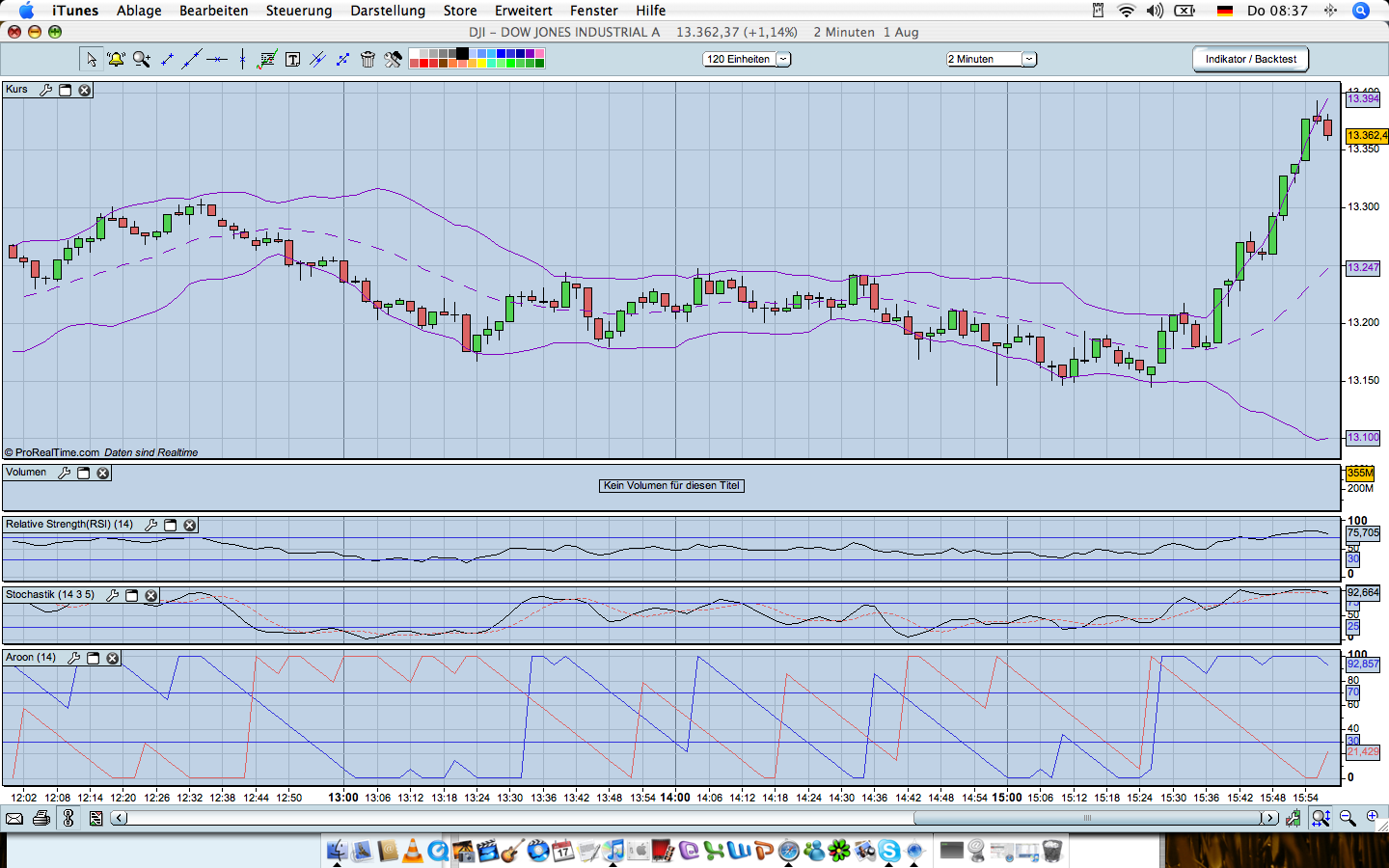Viewport: 1389px width, 868px height.
Task: Select the short line segment drawing tool
Action: pyautogui.click(x=167, y=60)
